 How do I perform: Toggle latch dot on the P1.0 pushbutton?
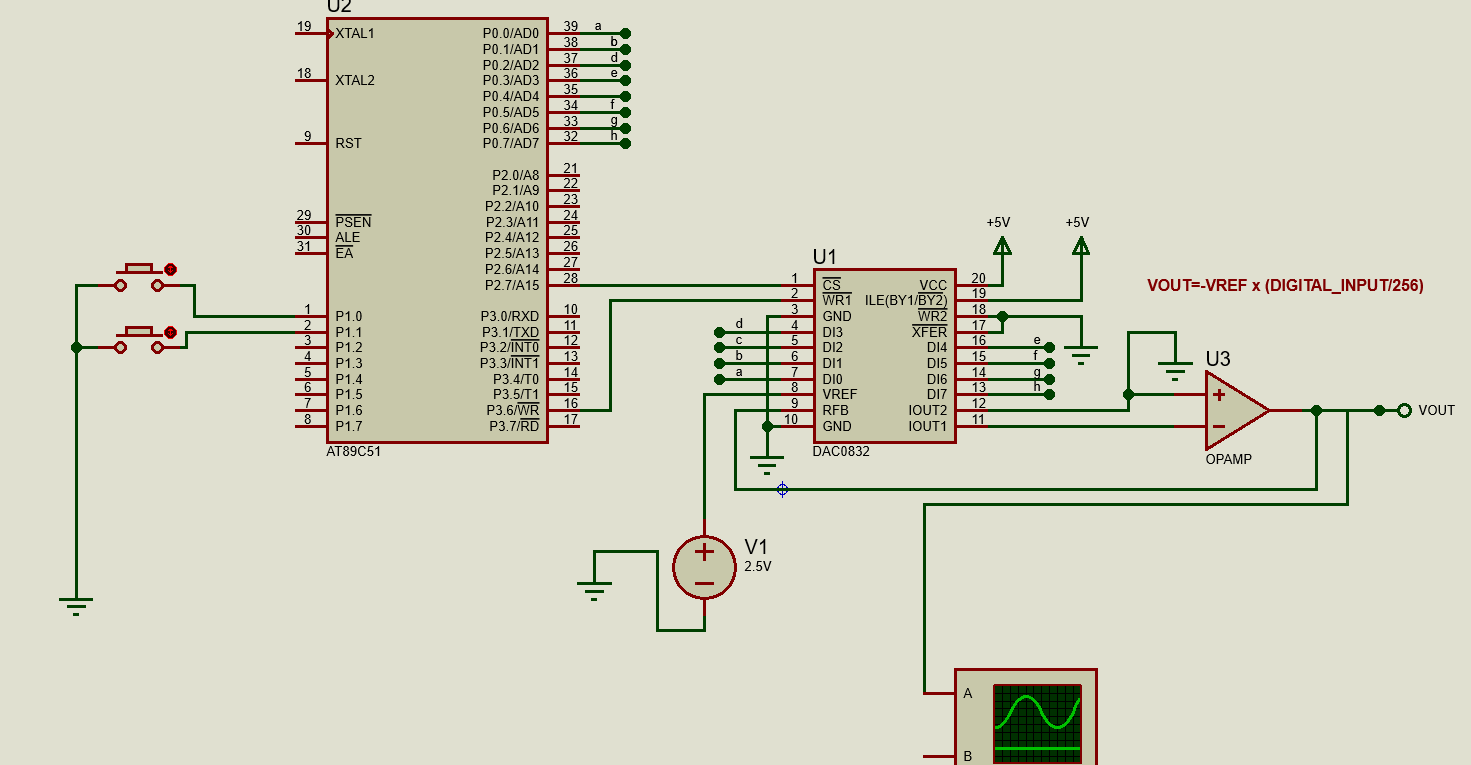[x=171, y=269]
